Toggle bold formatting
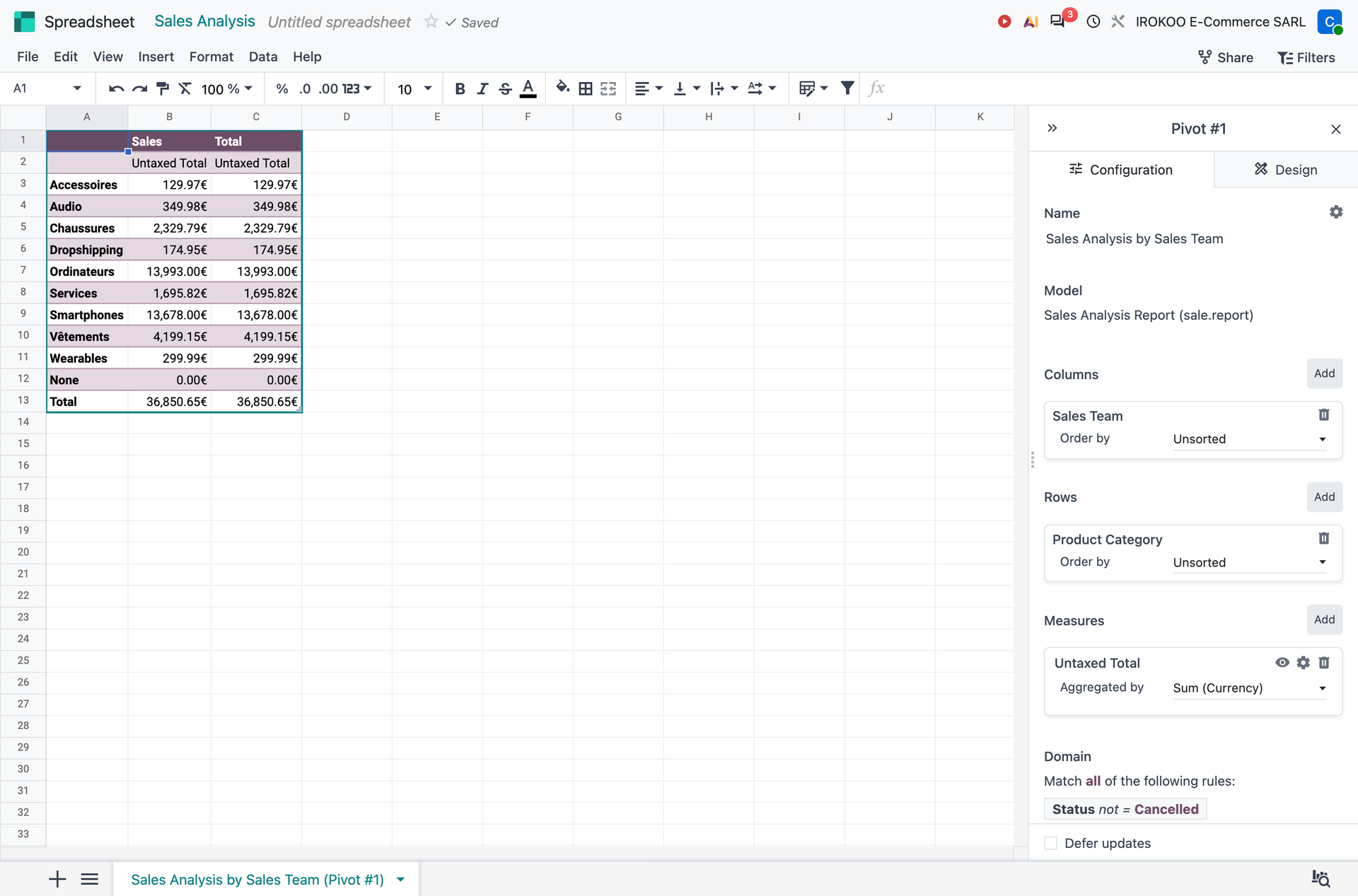Screen dimensions: 1358x896 [460, 88]
